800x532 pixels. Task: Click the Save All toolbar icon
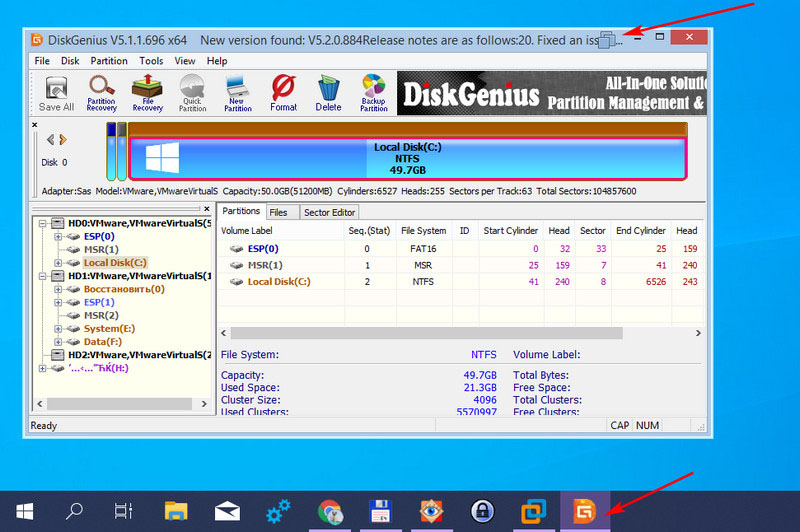56,93
